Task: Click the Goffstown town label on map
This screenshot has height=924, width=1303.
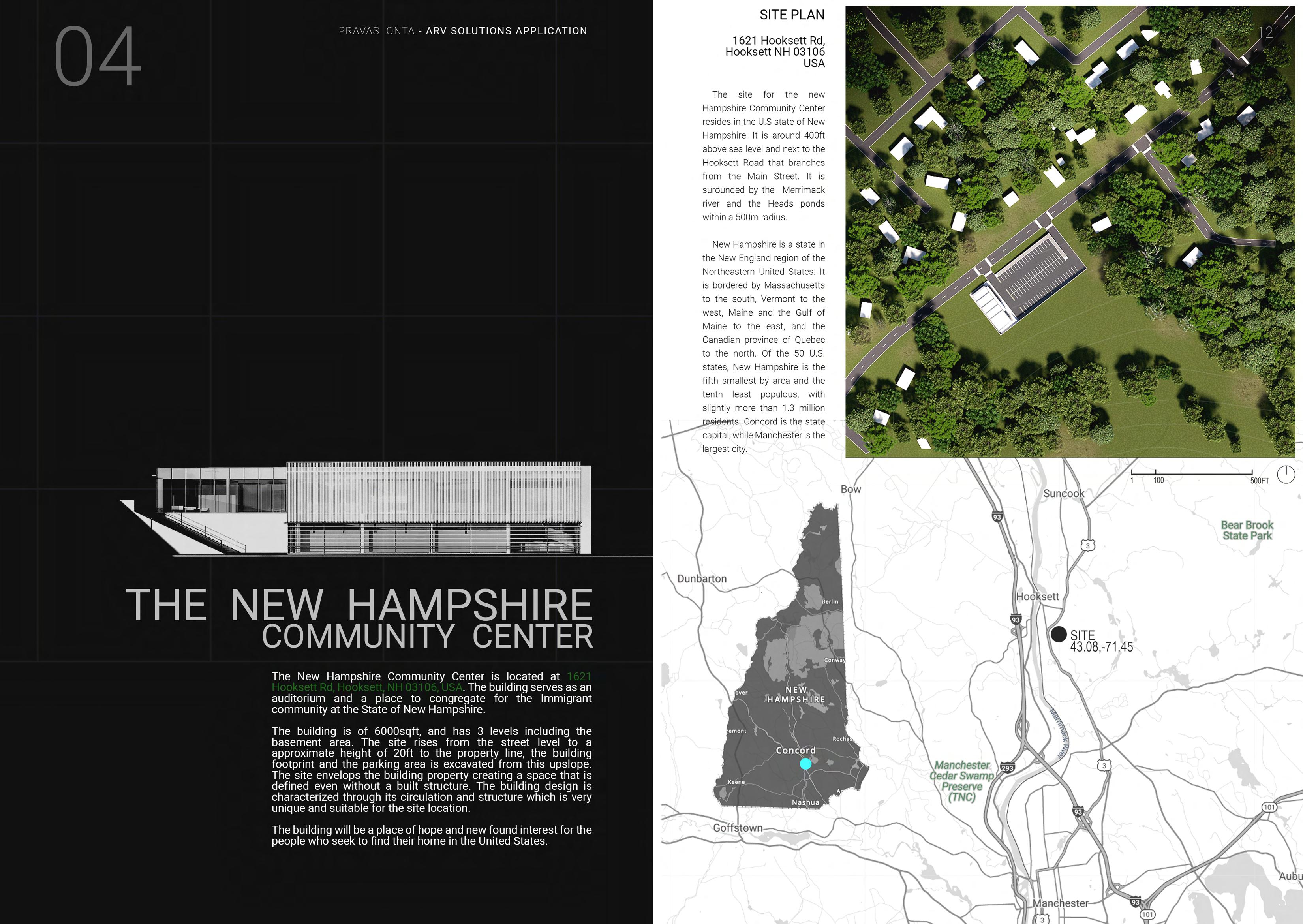Action: point(738,828)
